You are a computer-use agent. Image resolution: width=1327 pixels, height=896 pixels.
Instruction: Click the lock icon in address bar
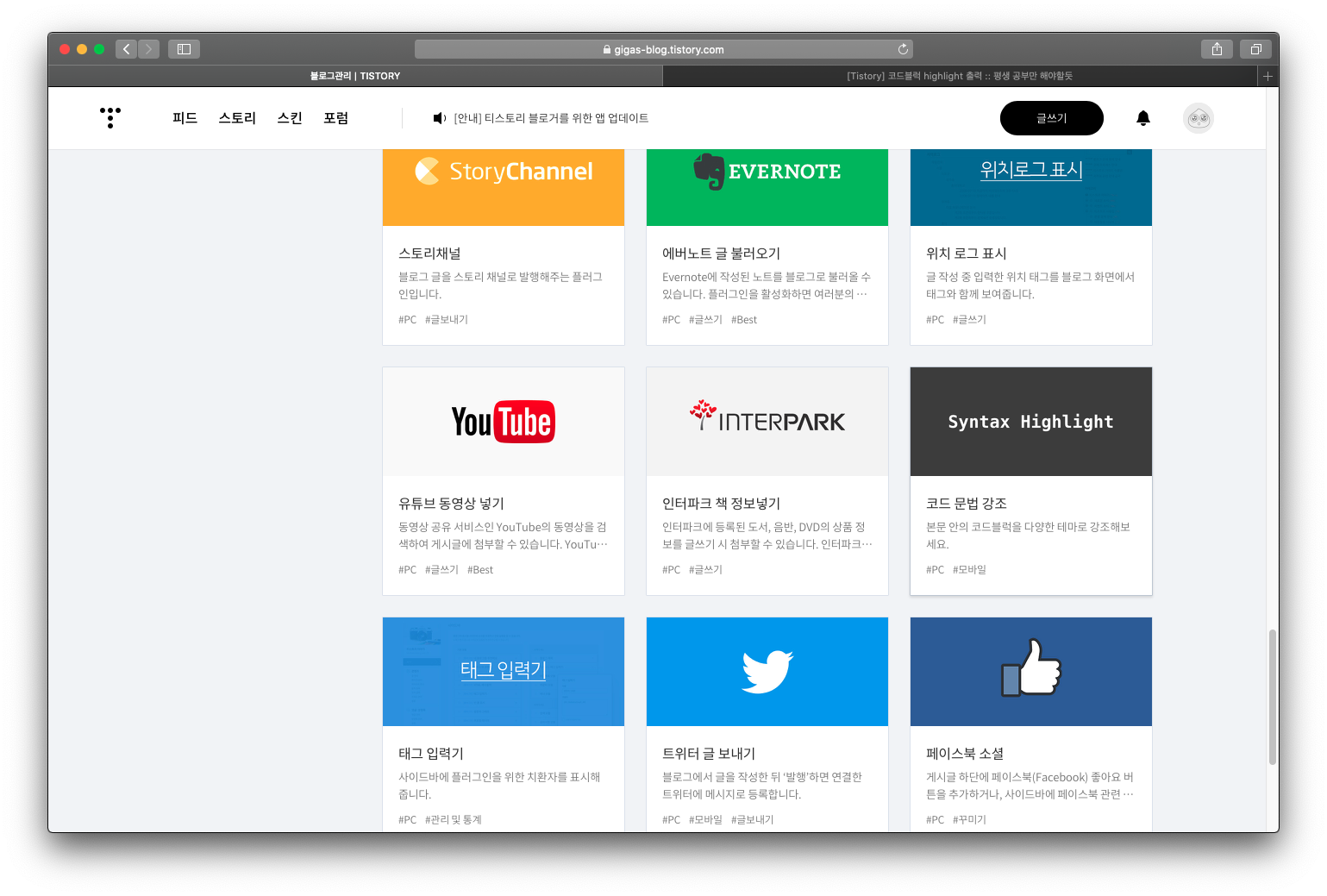click(607, 49)
